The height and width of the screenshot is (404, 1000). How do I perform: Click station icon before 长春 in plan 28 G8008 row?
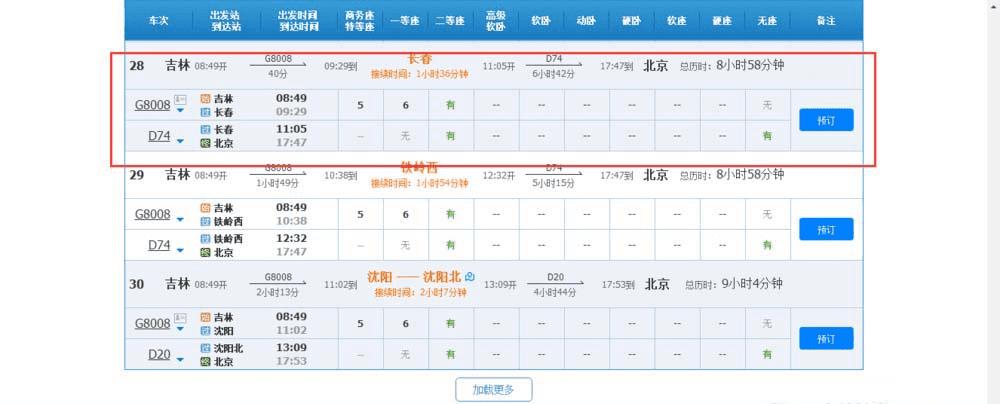[205, 112]
